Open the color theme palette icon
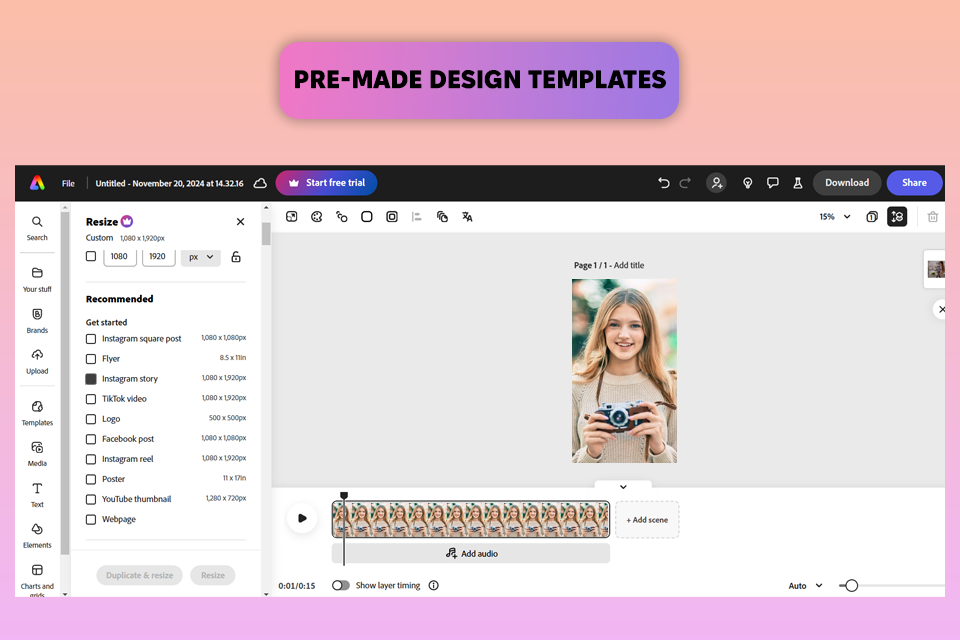Image resolution: width=960 pixels, height=640 pixels. (317, 217)
